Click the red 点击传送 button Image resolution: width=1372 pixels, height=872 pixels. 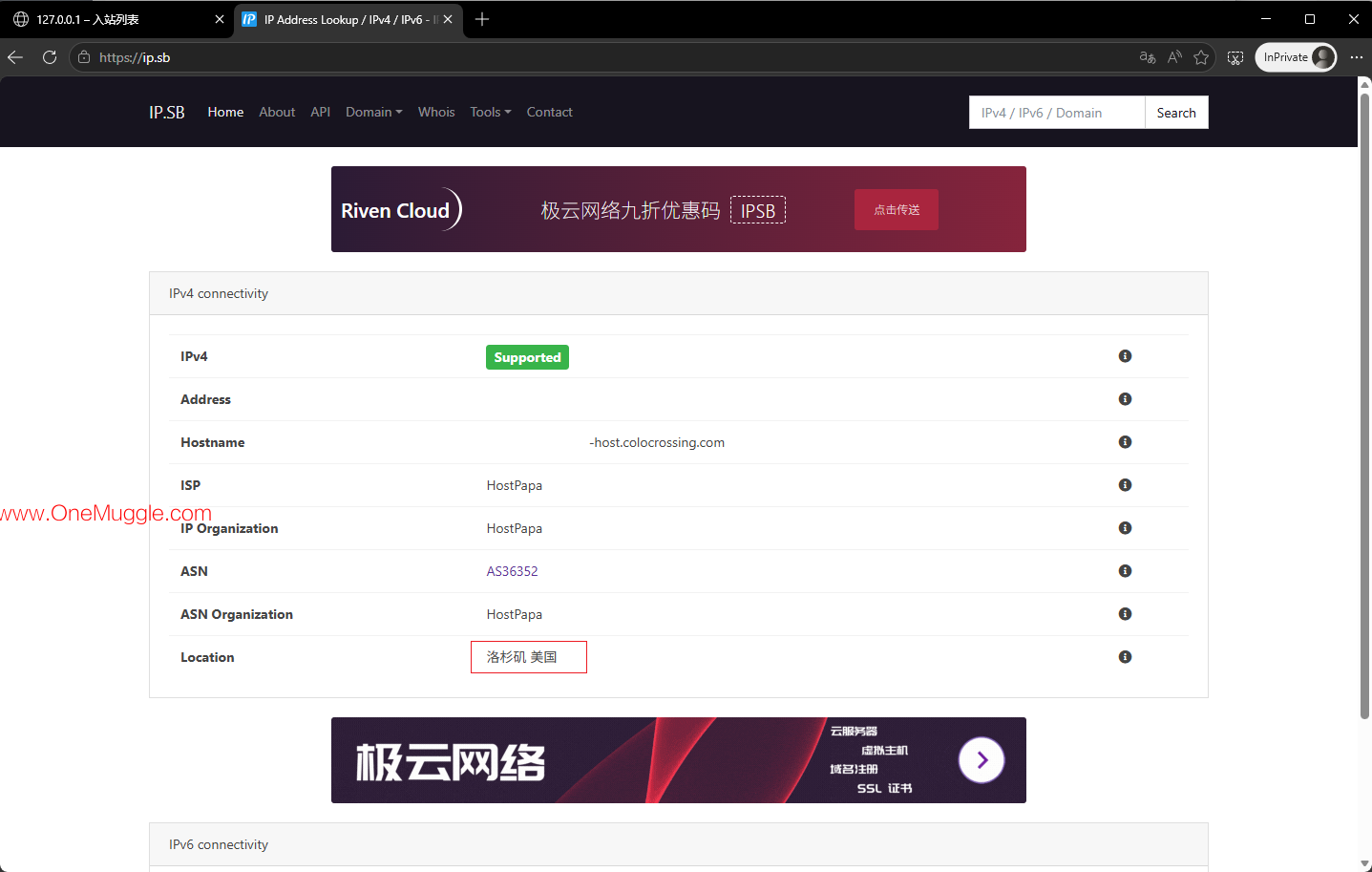[x=897, y=210]
